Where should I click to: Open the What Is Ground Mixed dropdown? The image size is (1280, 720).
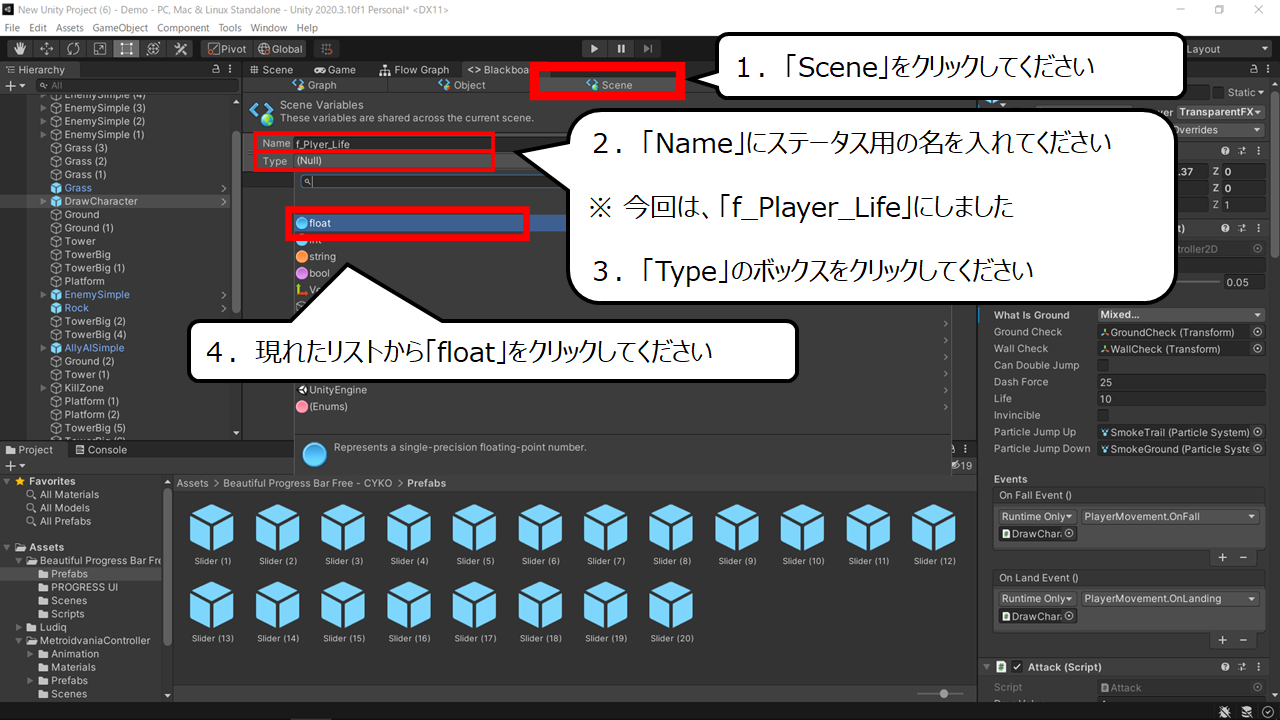(x=1181, y=315)
